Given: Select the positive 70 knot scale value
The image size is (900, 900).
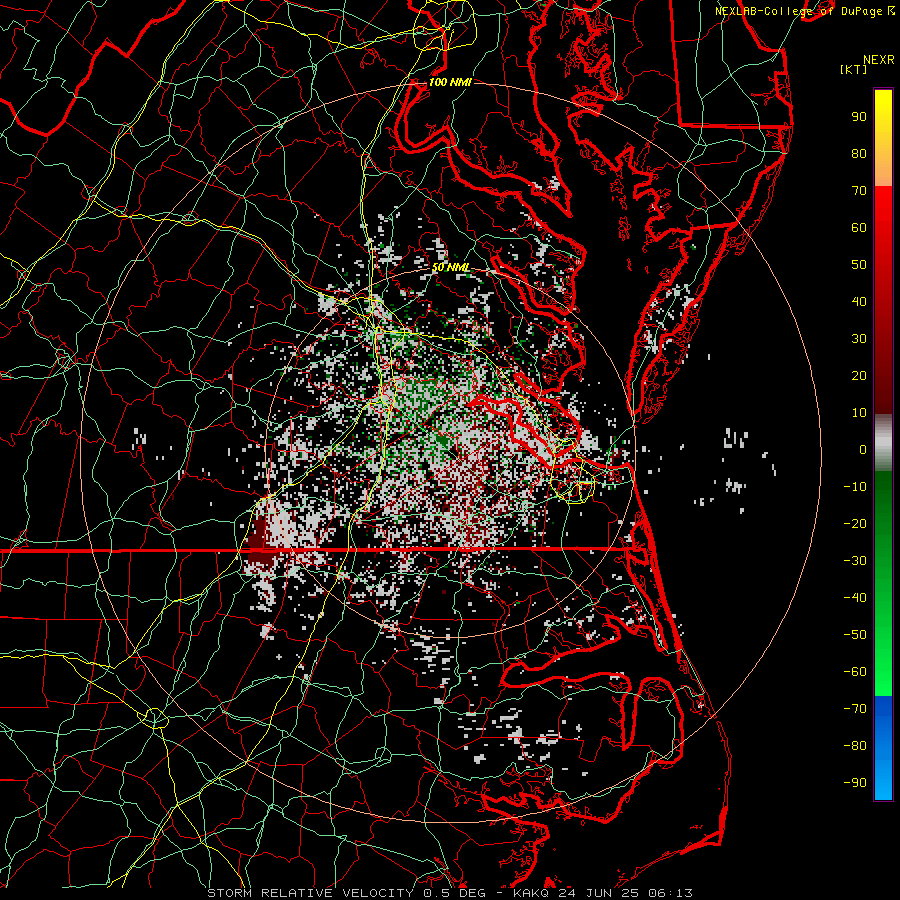Looking at the screenshot, I should point(859,191).
